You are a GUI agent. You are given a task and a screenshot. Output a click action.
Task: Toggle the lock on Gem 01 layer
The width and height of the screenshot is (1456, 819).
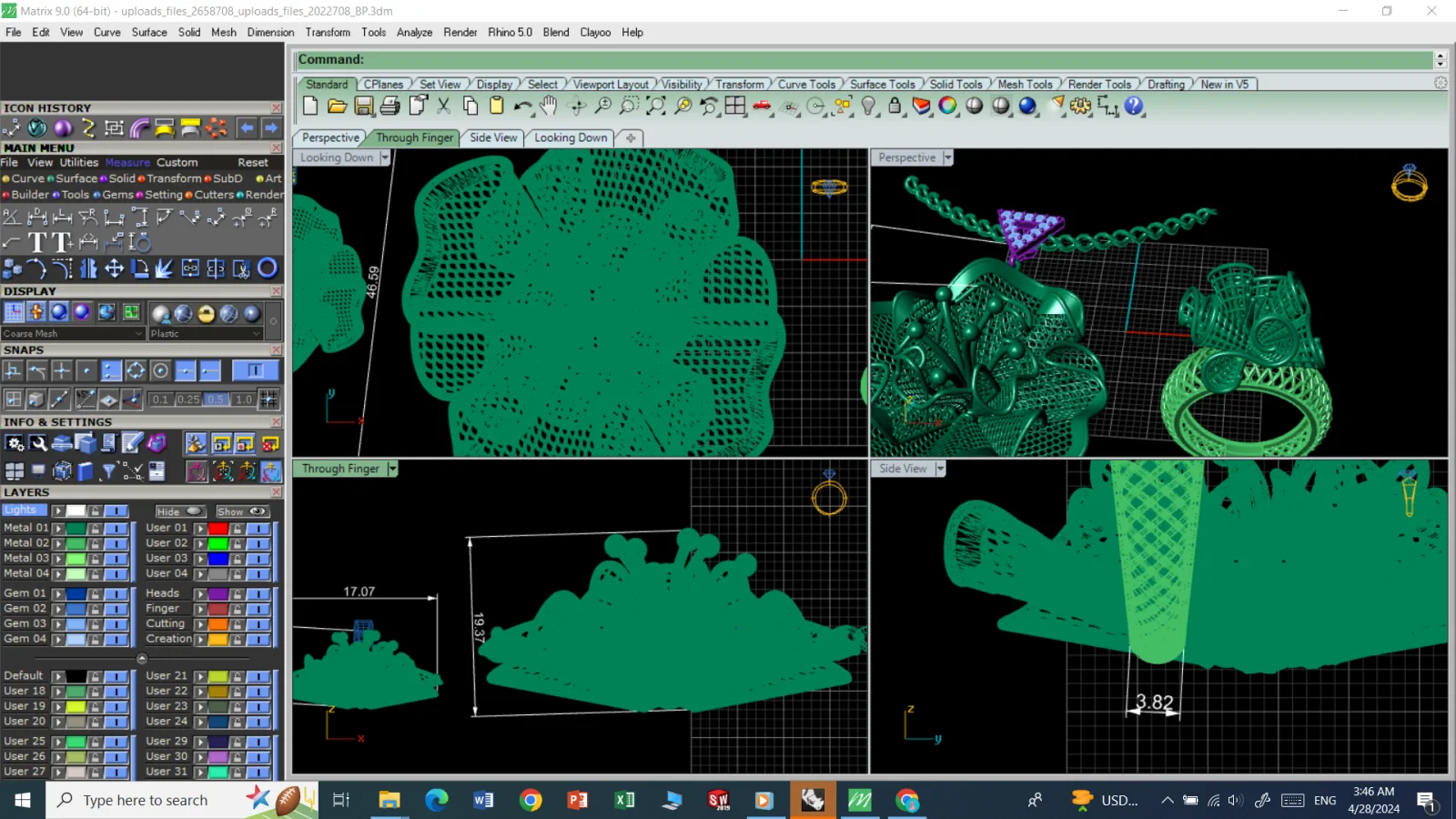pos(94,593)
